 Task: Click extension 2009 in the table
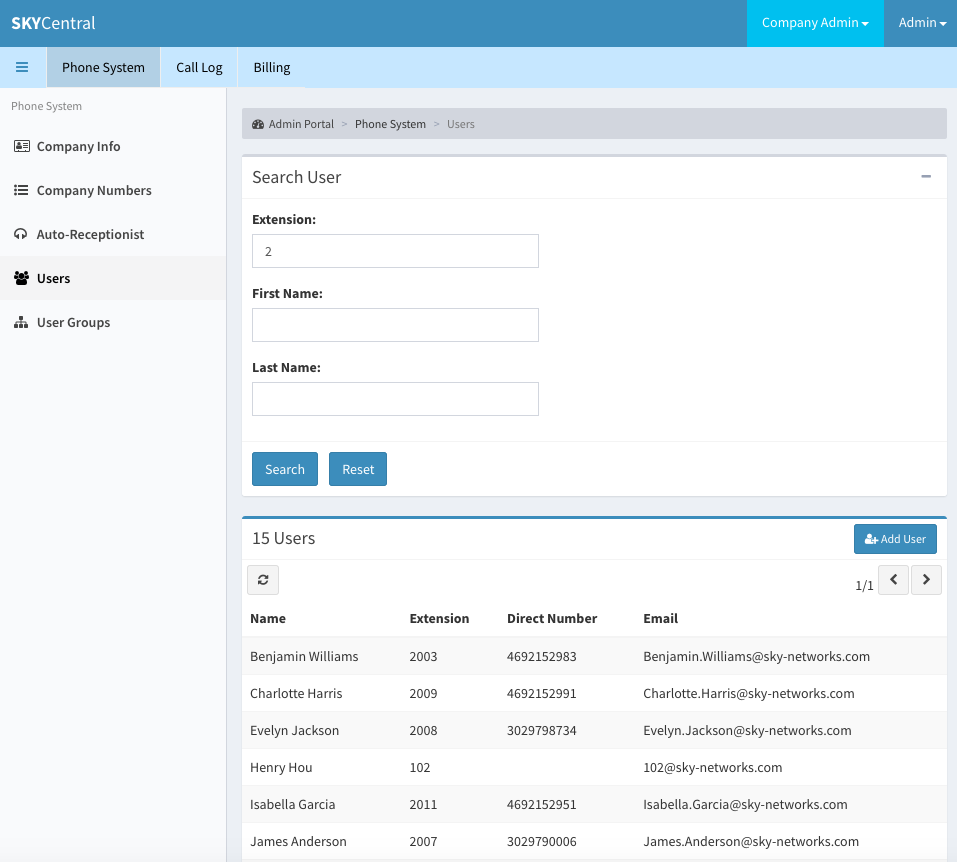click(423, 694)
